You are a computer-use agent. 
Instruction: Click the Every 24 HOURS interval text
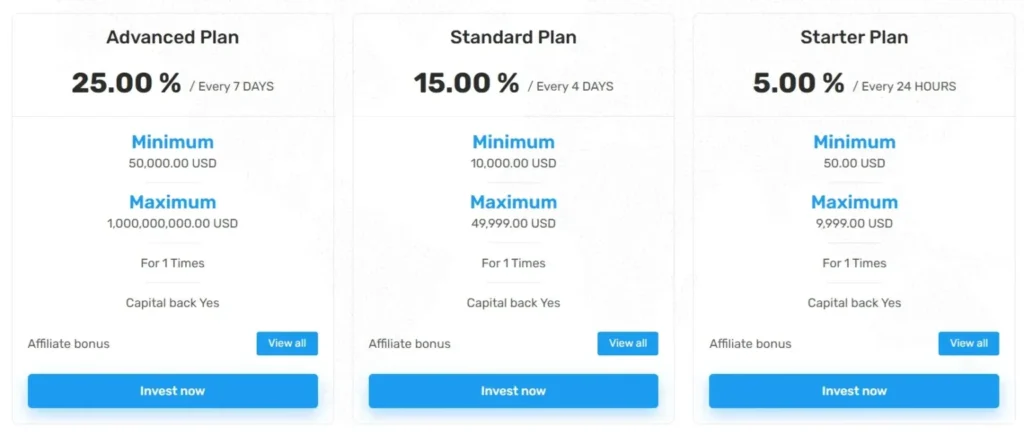click(908, 87)
